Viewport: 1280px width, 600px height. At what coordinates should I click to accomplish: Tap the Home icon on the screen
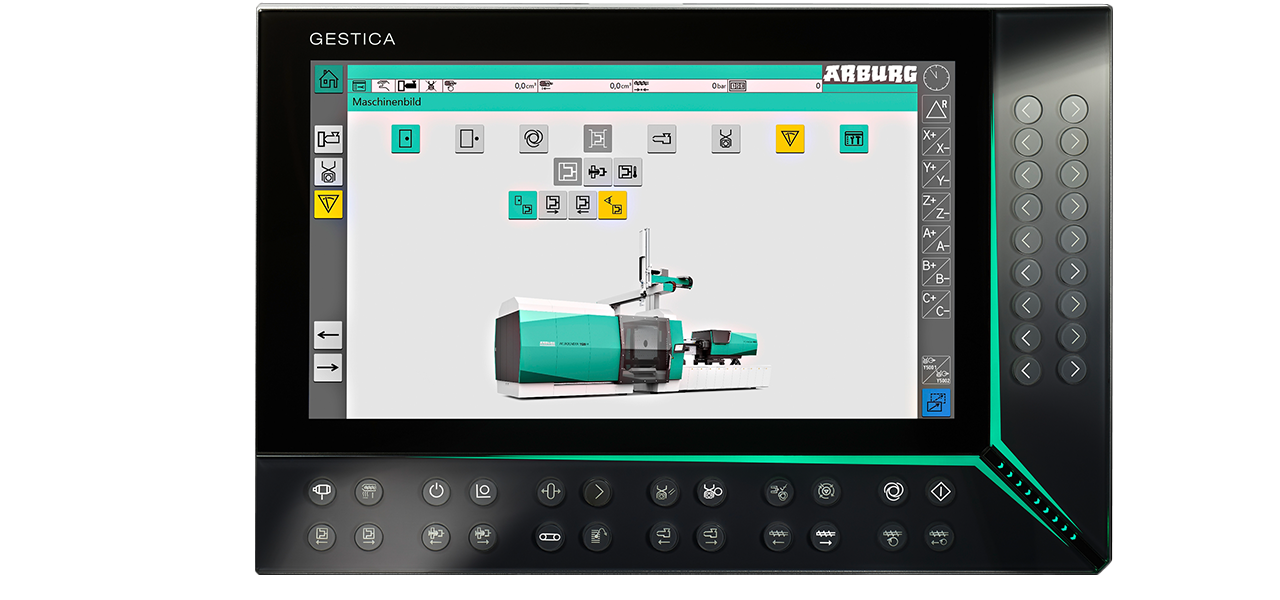[328, 79]
